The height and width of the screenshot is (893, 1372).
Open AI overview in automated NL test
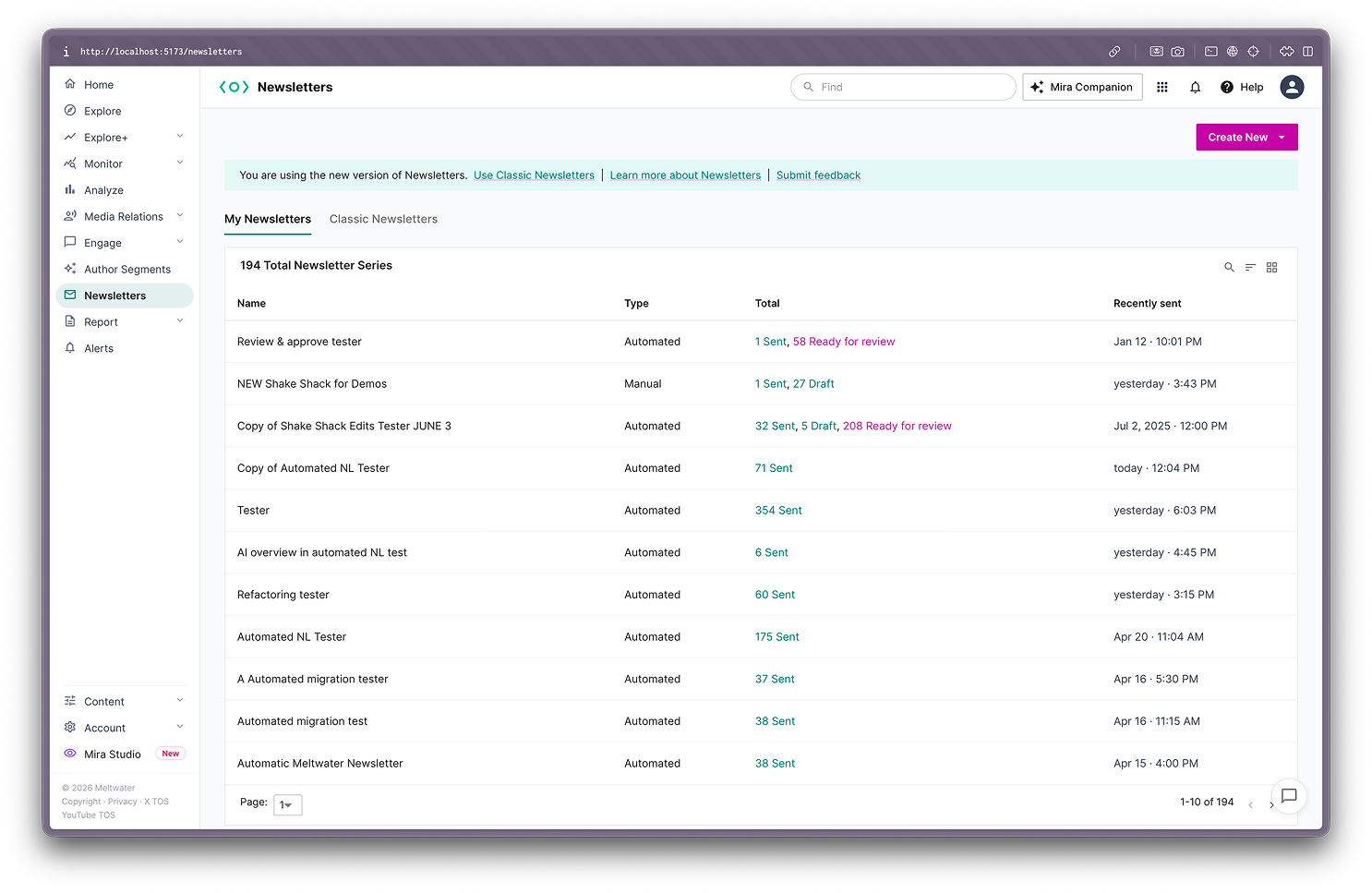[322, 552]
